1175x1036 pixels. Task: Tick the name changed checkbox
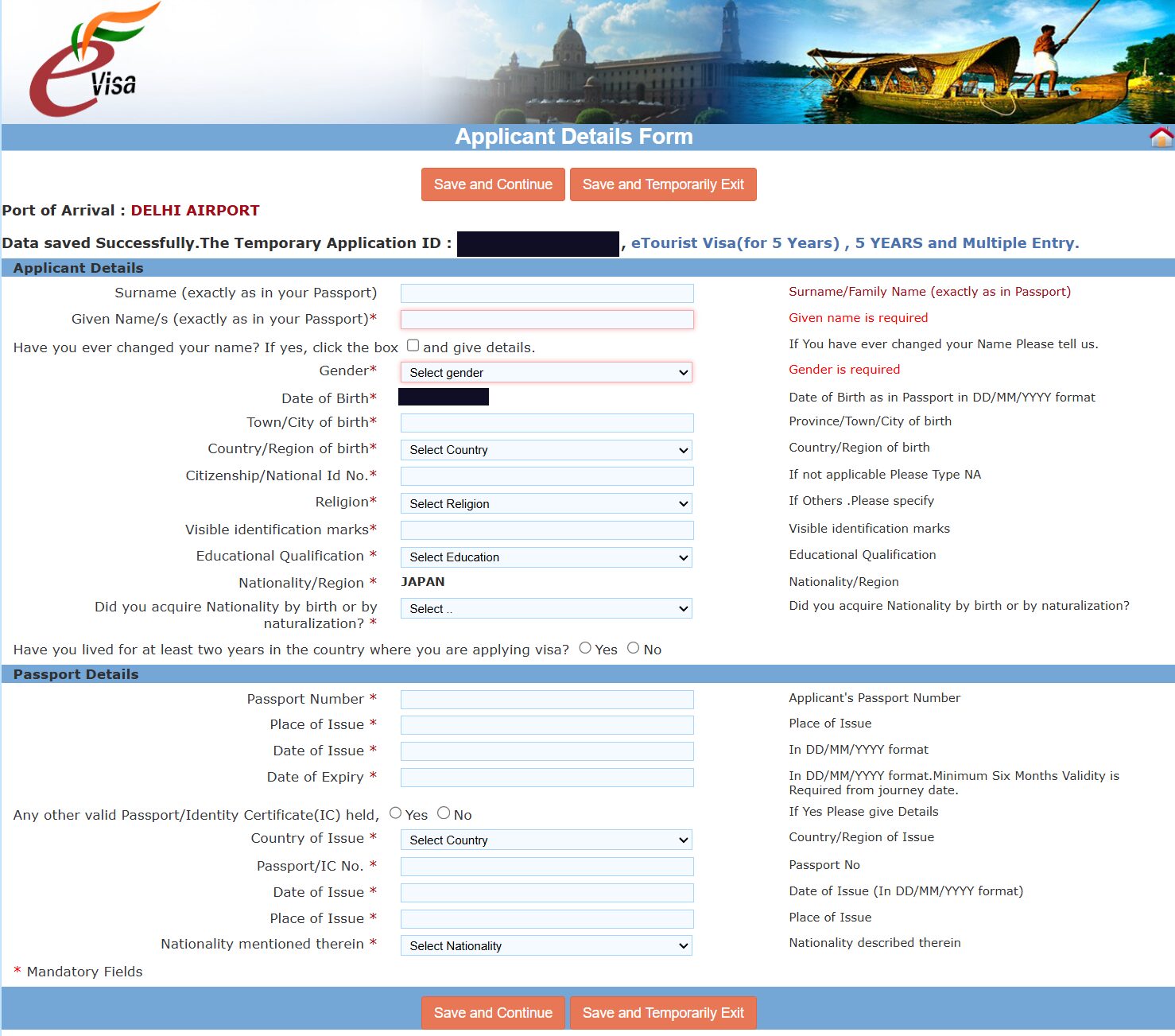[413, 345]
